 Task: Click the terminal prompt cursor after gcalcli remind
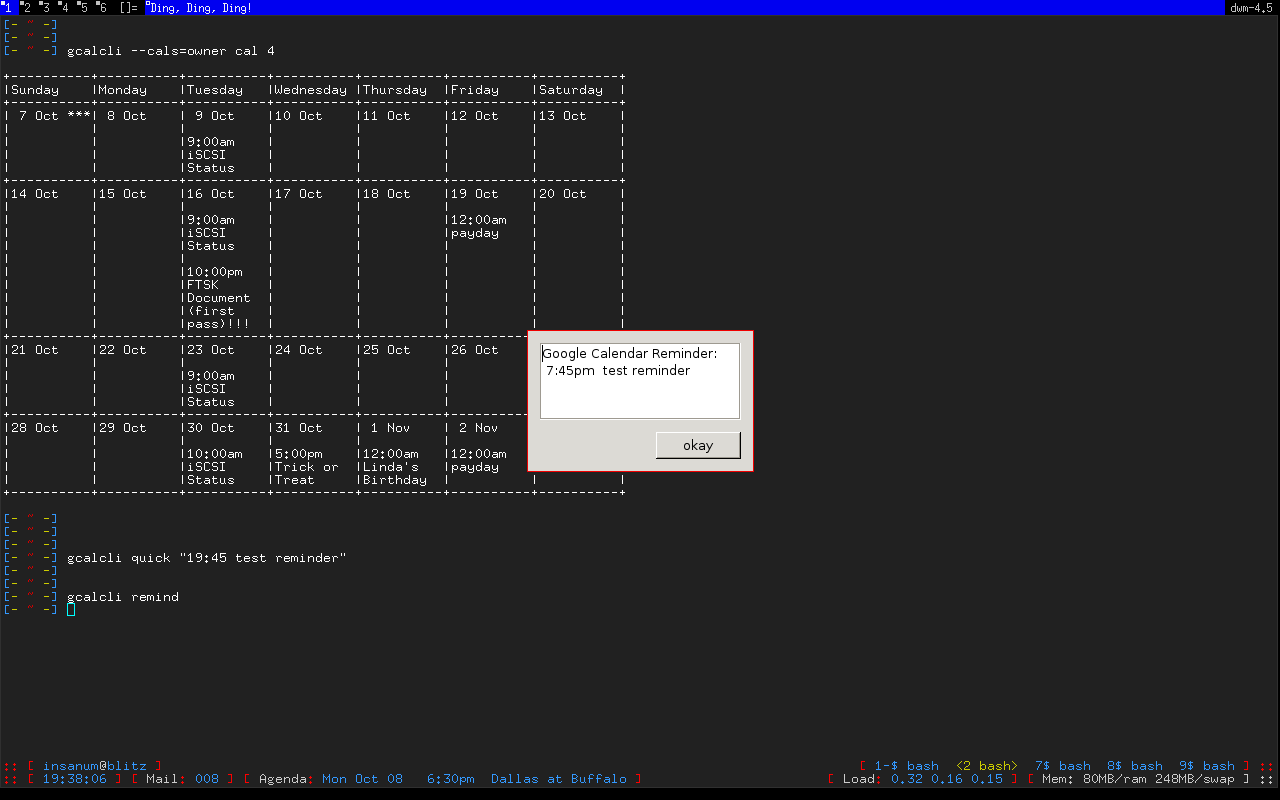[71, 609]
